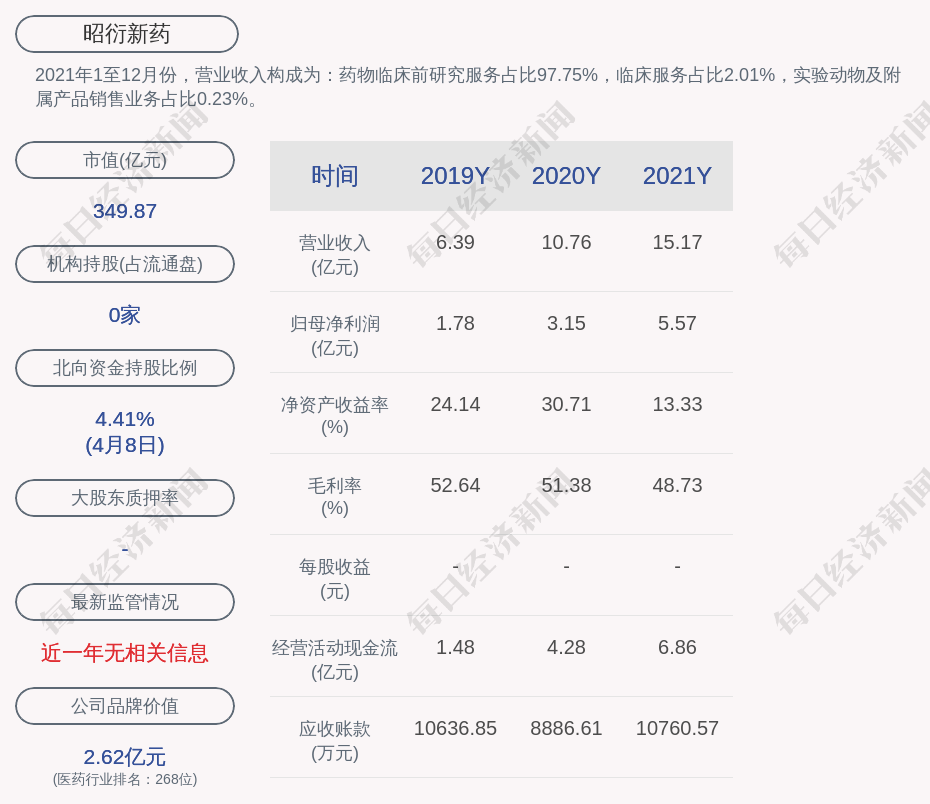Select 2020 cash flow value 4.28
This screenshot has height=804, width=930.
pos(566,647)
